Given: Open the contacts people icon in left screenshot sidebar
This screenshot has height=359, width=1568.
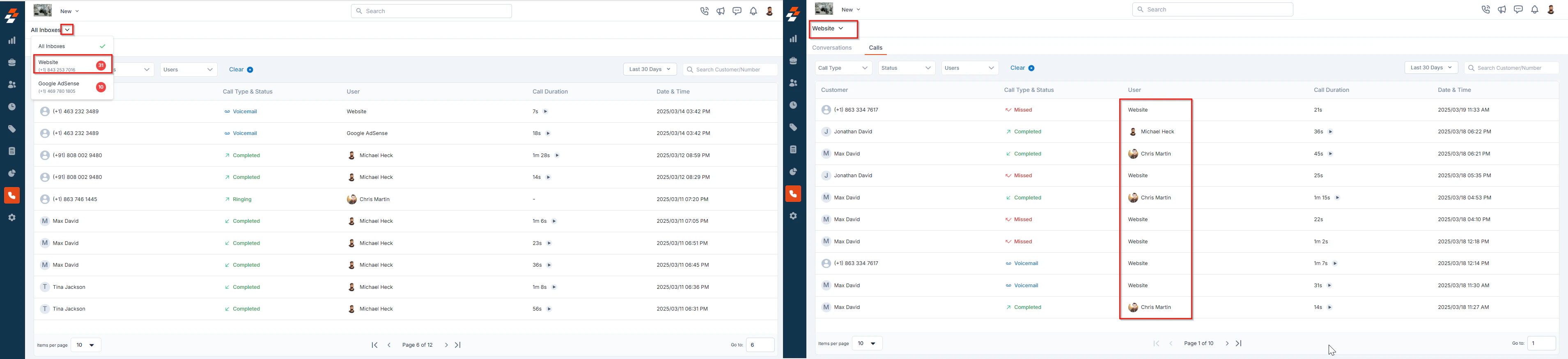Looking at the screenshot, I should (11, 85).
